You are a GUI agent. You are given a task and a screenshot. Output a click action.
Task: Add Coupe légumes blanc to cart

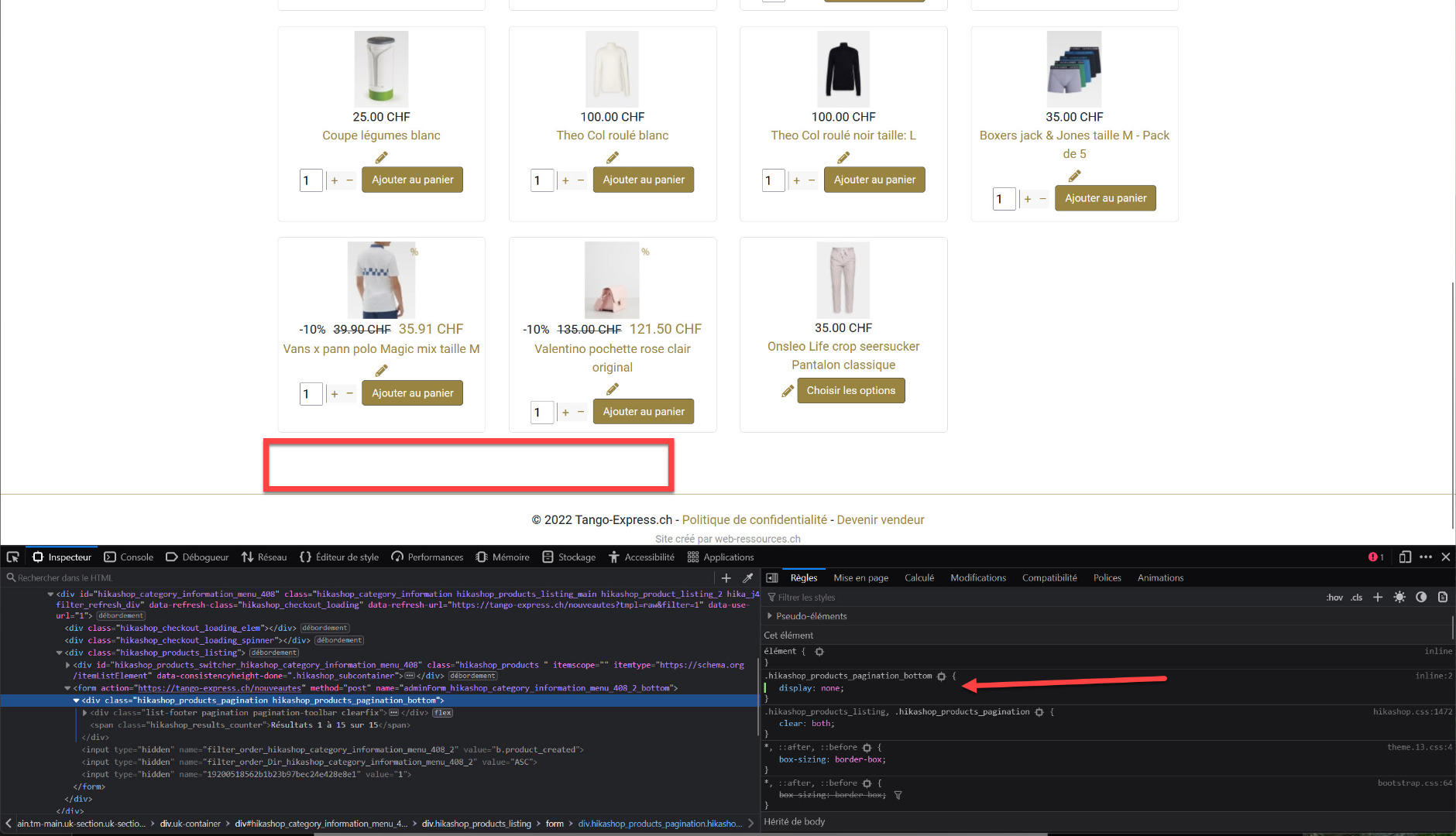coord(412,180)
